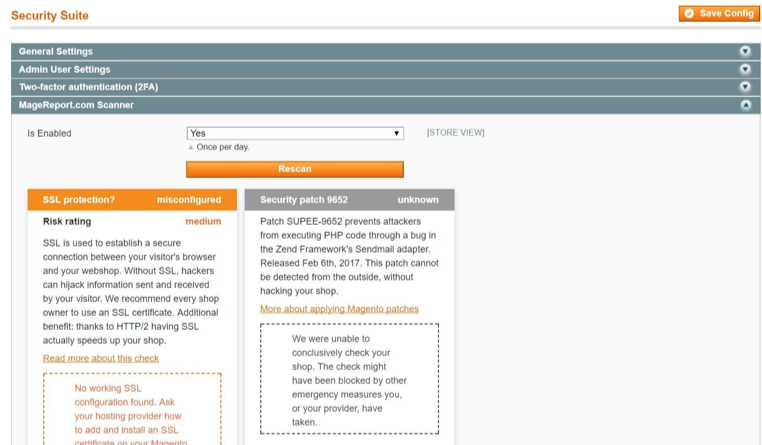The height and width of the screenshot is (445, 762).
Task: Open the General Settings header
Action: [386, 51]
